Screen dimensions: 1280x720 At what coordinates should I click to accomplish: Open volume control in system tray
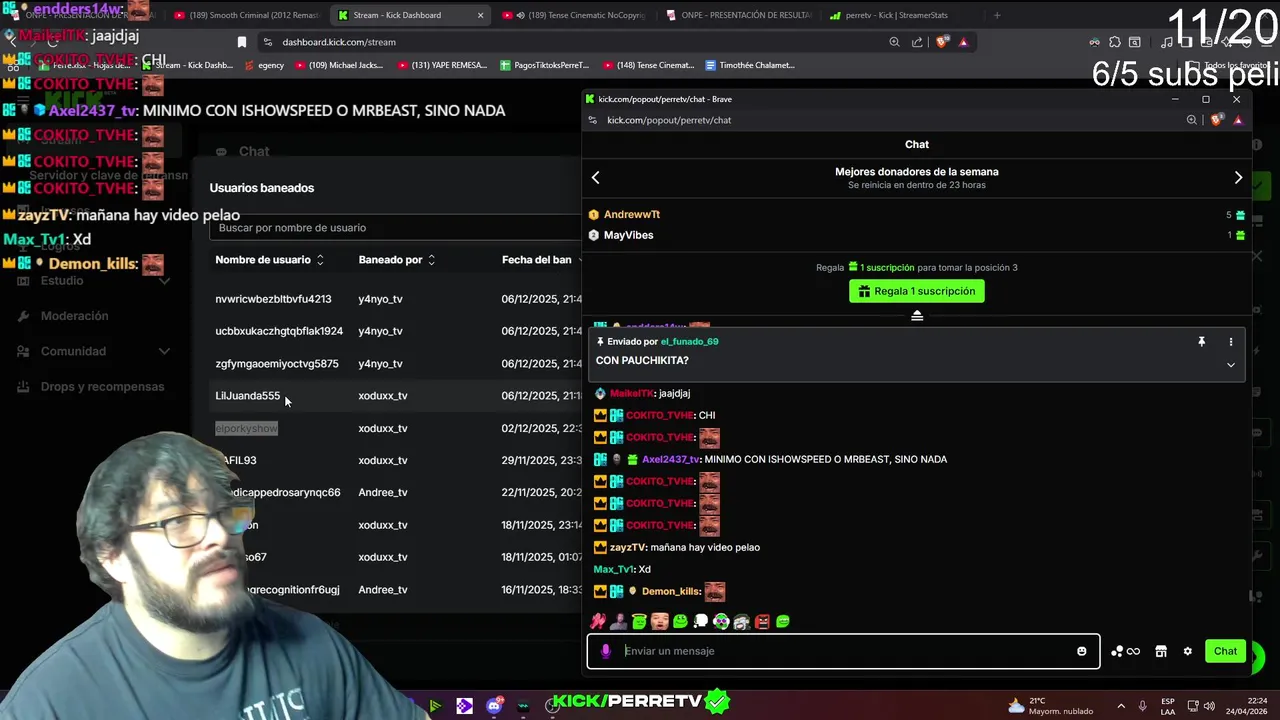click(1210, 706)
